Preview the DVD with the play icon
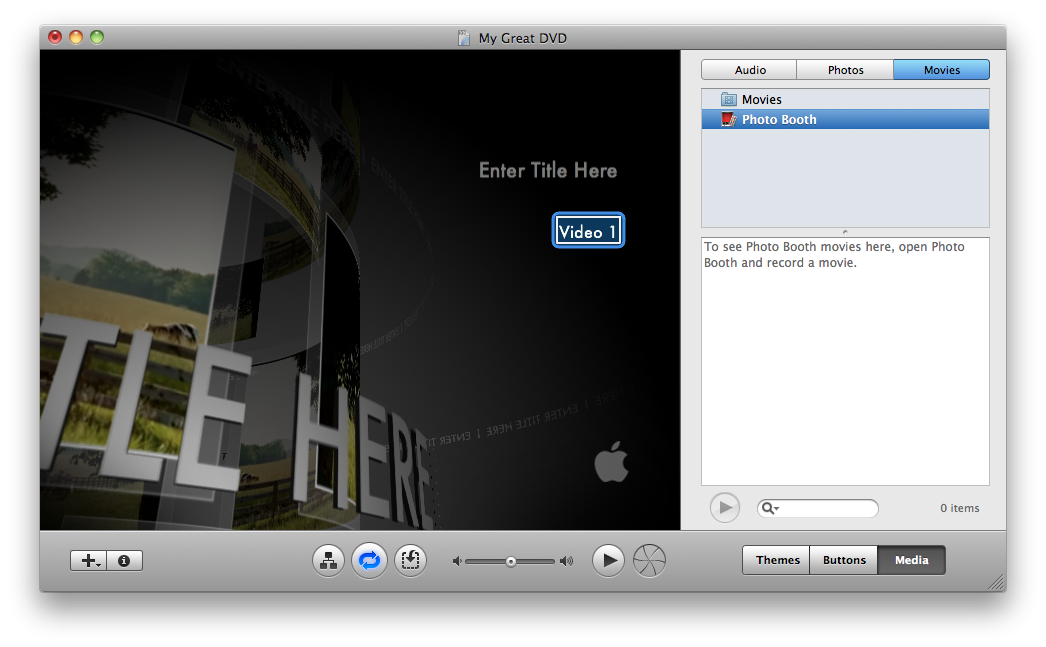This screenshot has height=647, width=1046. [608, 560]
